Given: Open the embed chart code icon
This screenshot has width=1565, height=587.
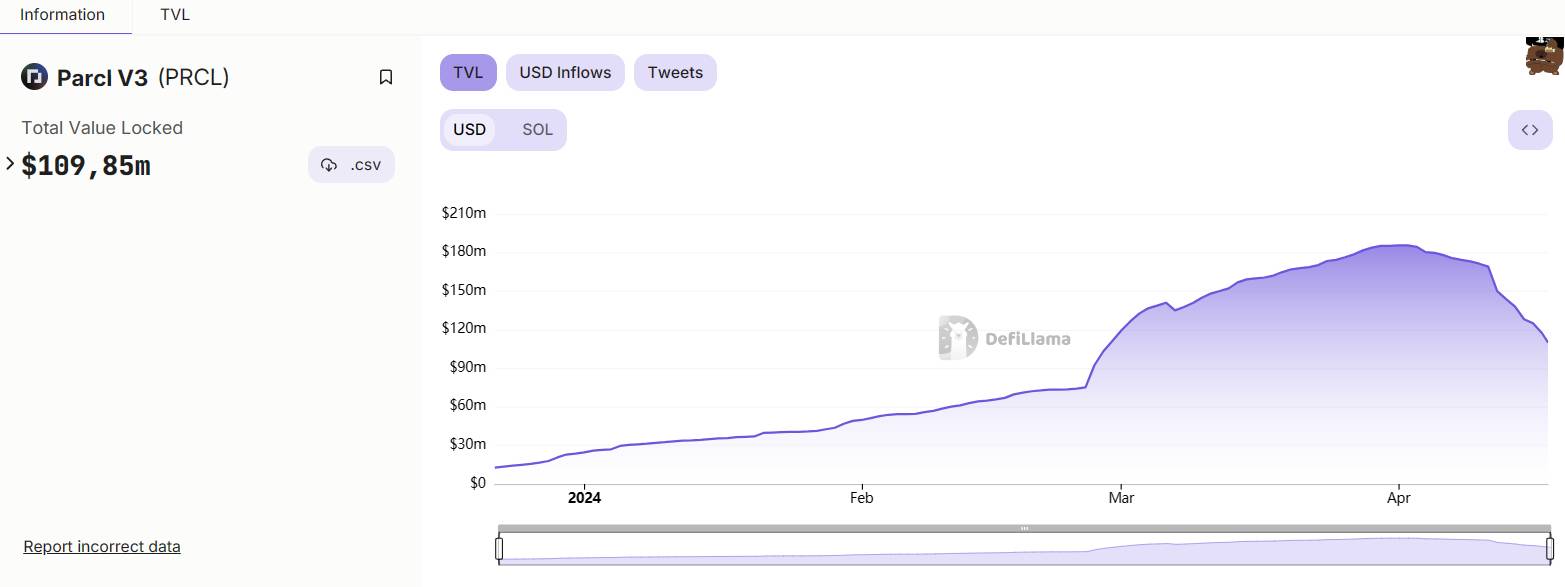Looking at the screenshot, I should tap(1530, 130).
